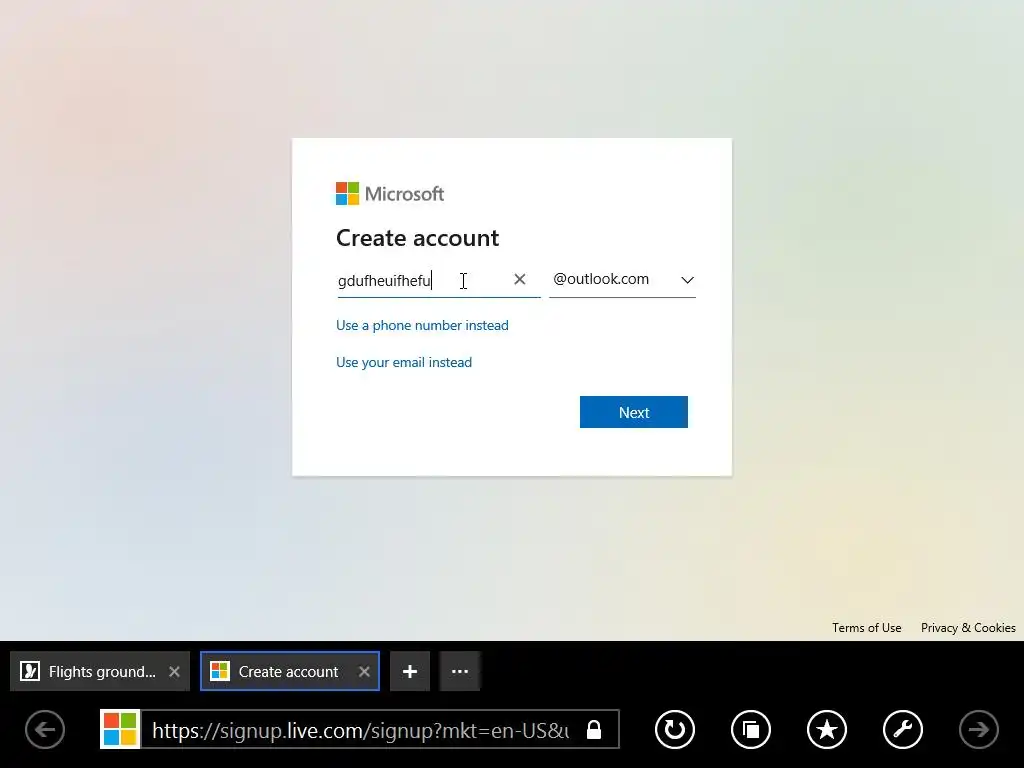Go back with the back arrow button

pos(45,729)
